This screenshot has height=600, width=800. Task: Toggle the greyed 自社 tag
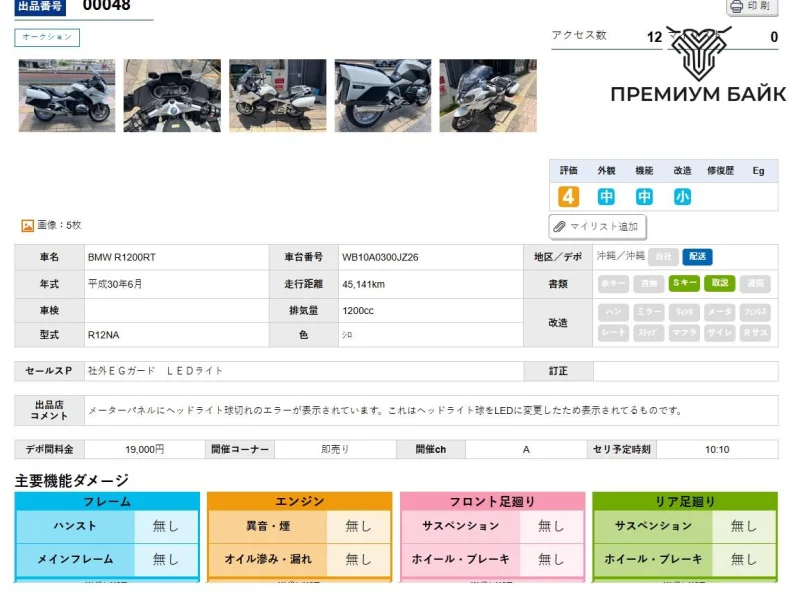(664, 257)
